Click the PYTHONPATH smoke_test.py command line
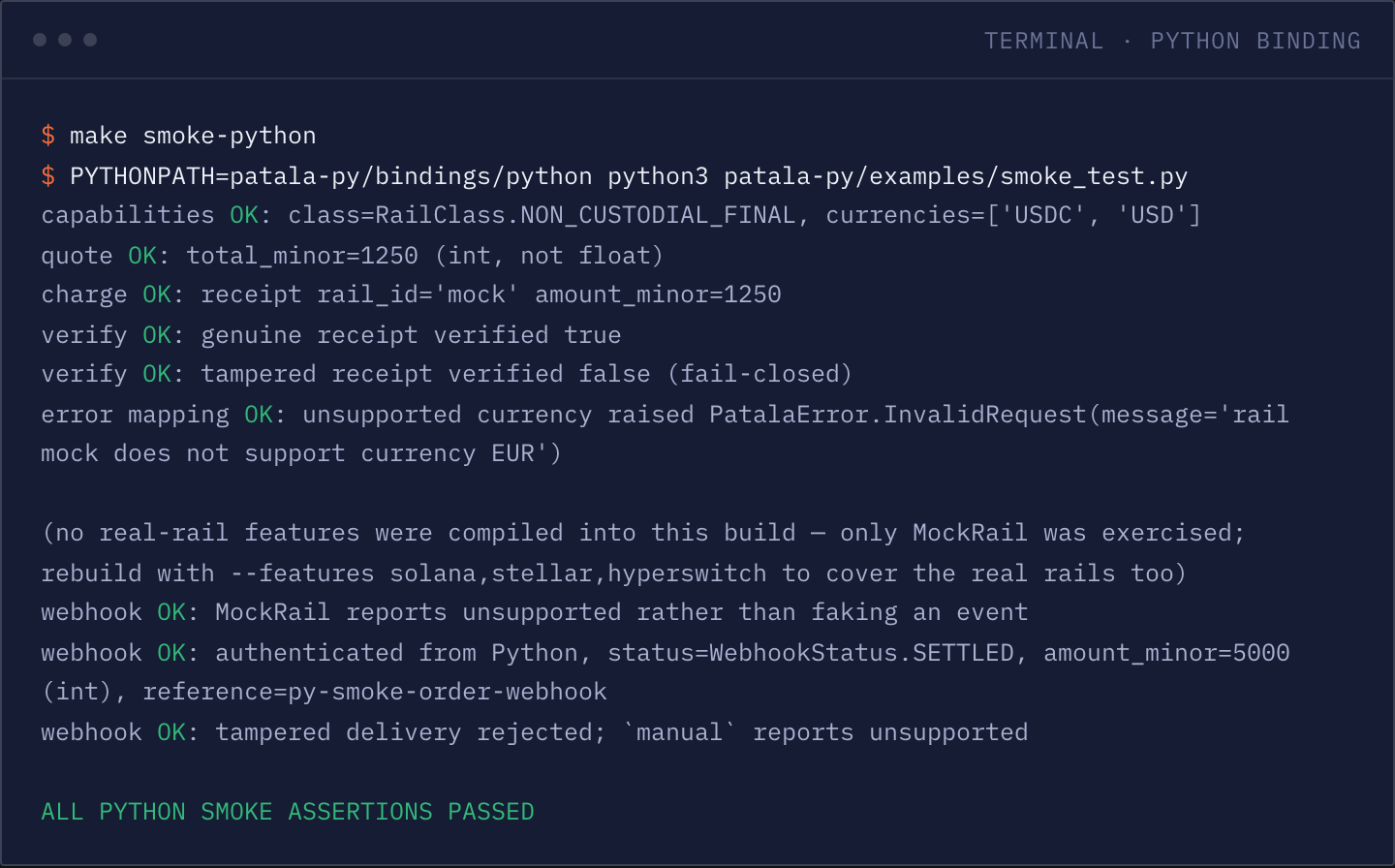1395x868 pixels. [614, 176]
